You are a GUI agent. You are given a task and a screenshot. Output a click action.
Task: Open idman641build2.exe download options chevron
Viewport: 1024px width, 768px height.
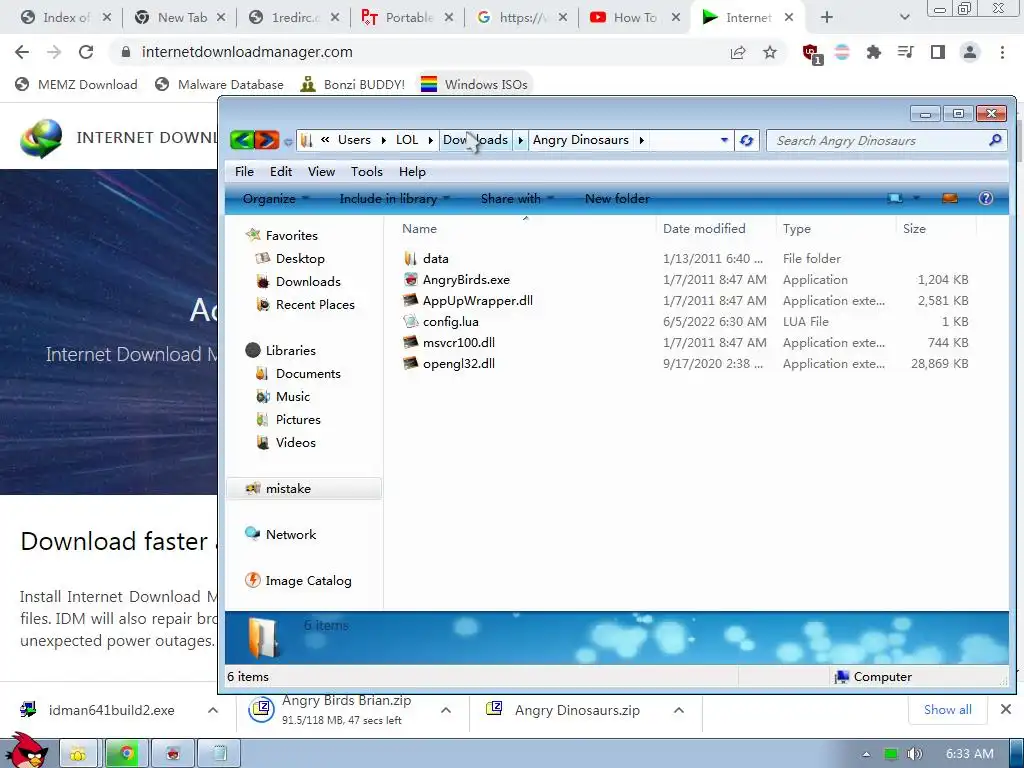[213, 710]
